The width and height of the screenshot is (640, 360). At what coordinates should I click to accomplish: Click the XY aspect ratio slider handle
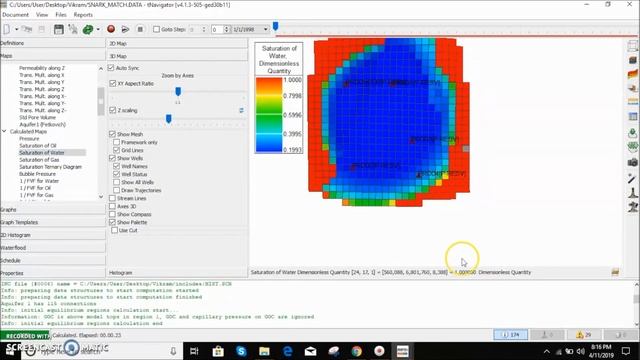point(178,91)
